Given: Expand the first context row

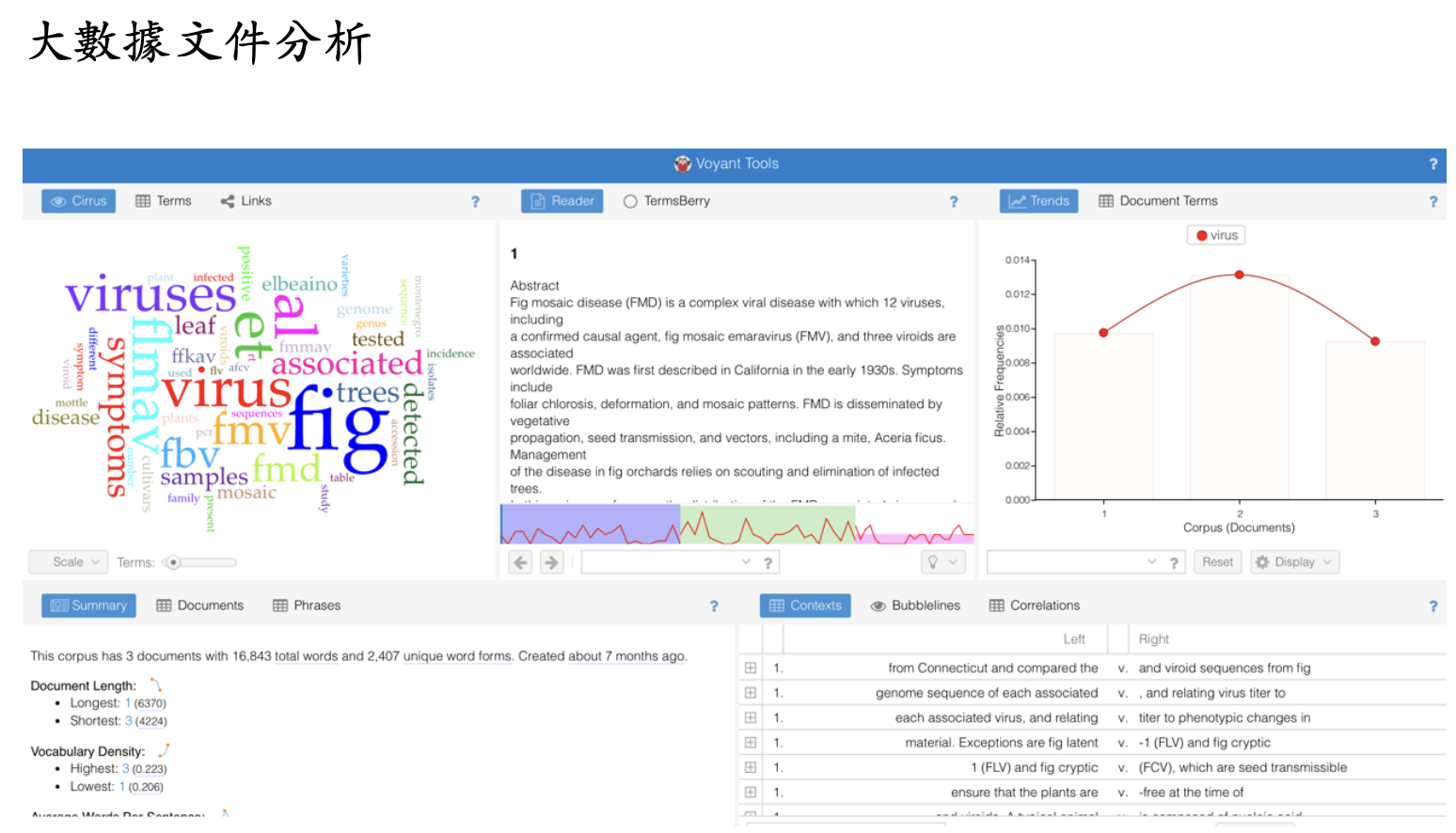Looking at the screenshot, I should pos(751,668).
